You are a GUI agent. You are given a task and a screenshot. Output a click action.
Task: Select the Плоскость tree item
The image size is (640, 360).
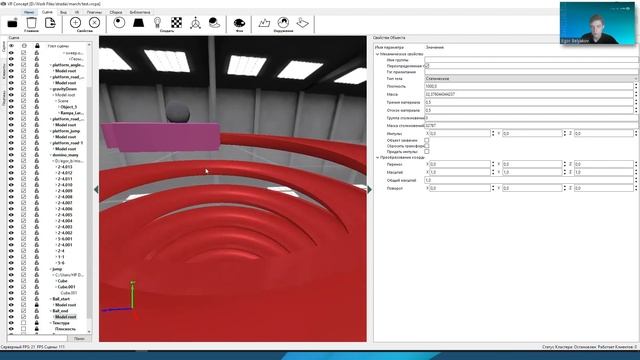pos(66,329)
